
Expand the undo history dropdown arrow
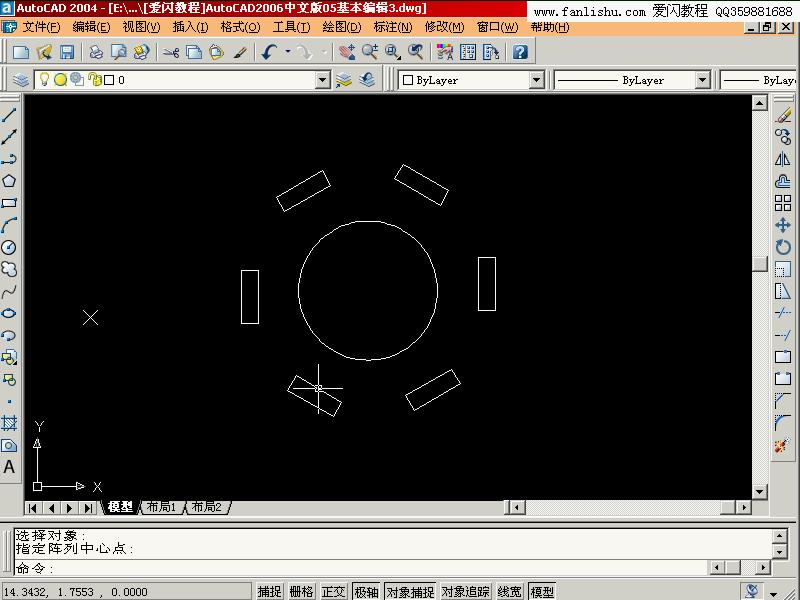(288, 52)
